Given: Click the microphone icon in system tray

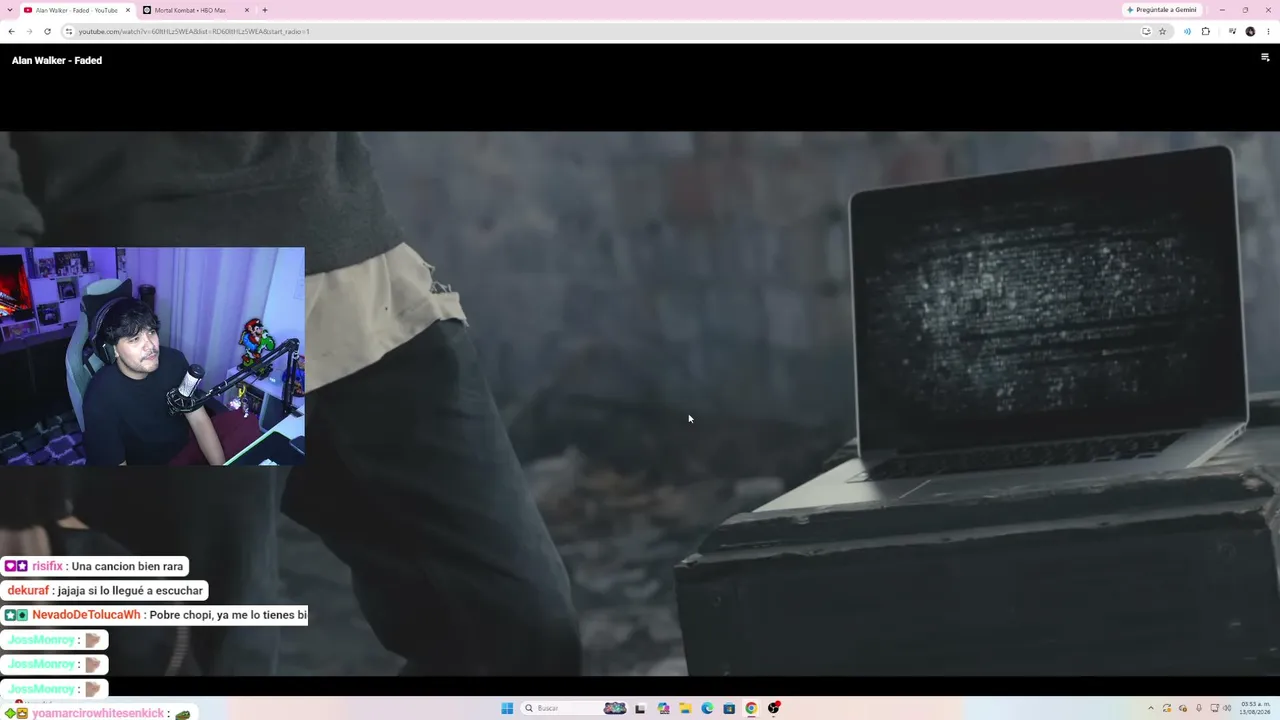Looking at the screenshot, I should pos(1198,708).
